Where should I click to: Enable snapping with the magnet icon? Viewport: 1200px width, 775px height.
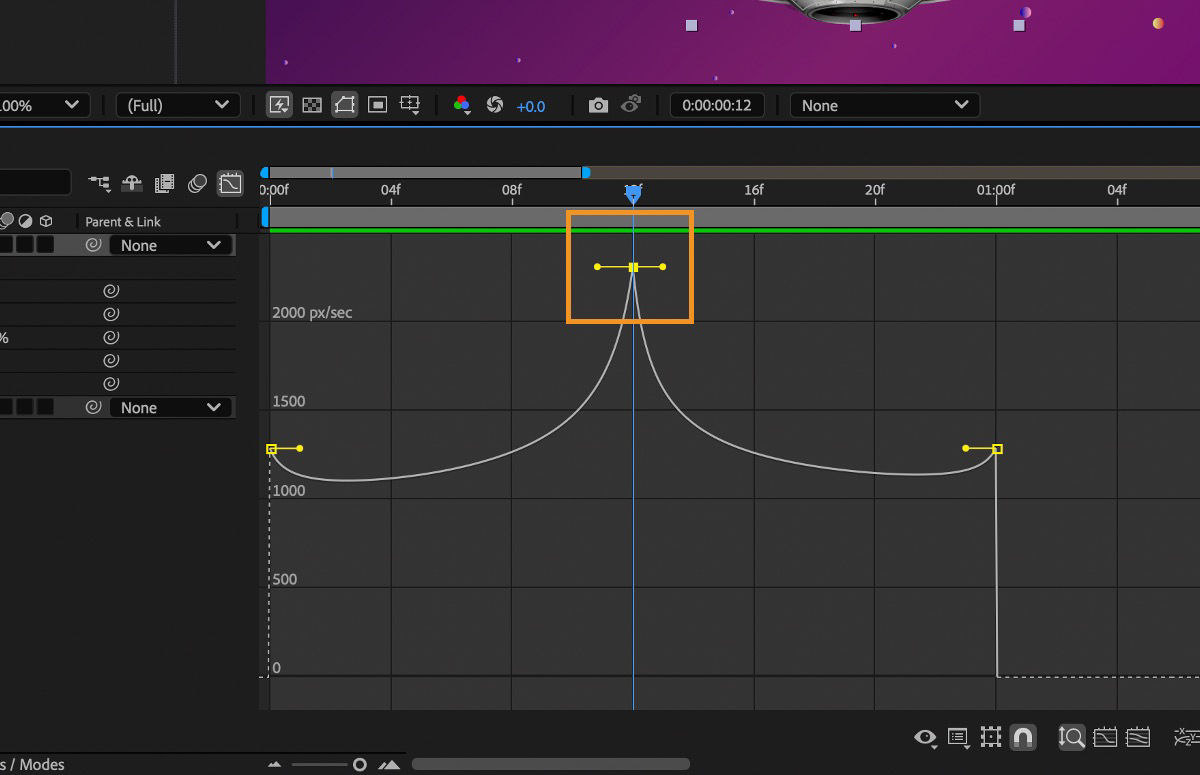coord(1023,737)
